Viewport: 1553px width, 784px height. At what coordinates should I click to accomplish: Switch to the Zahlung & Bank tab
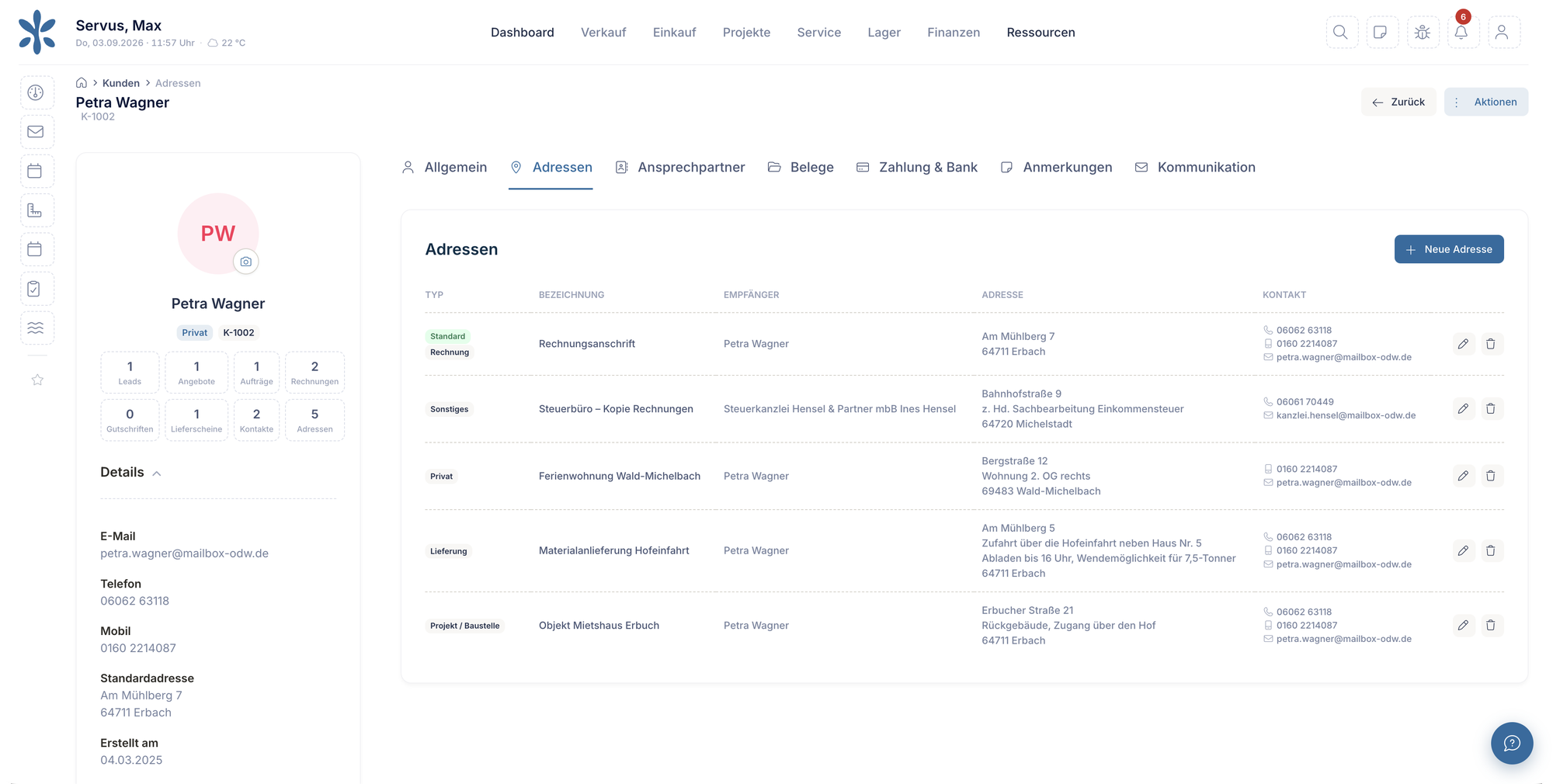916,168
